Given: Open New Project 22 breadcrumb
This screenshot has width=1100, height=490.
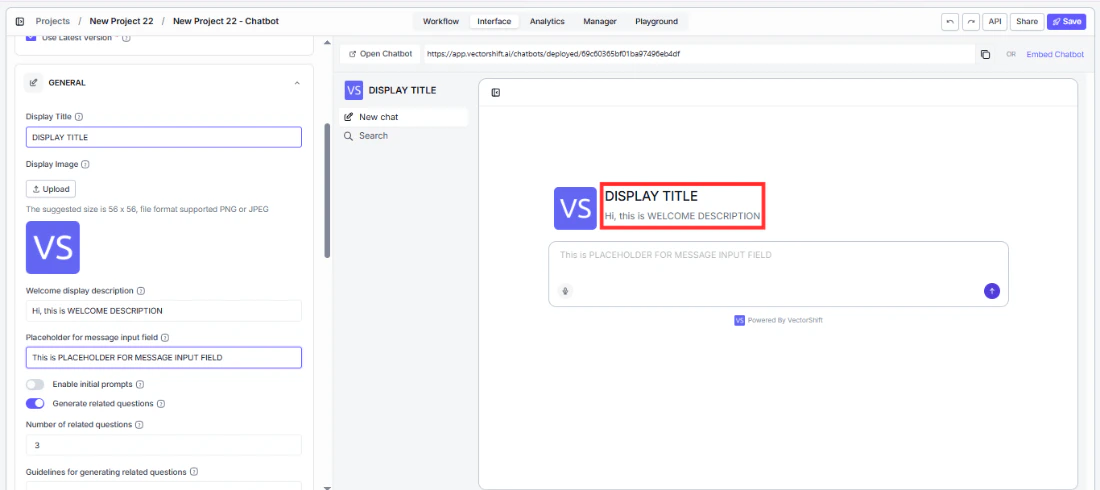Looking at the screenshot, I should click(x=121, y=22).
